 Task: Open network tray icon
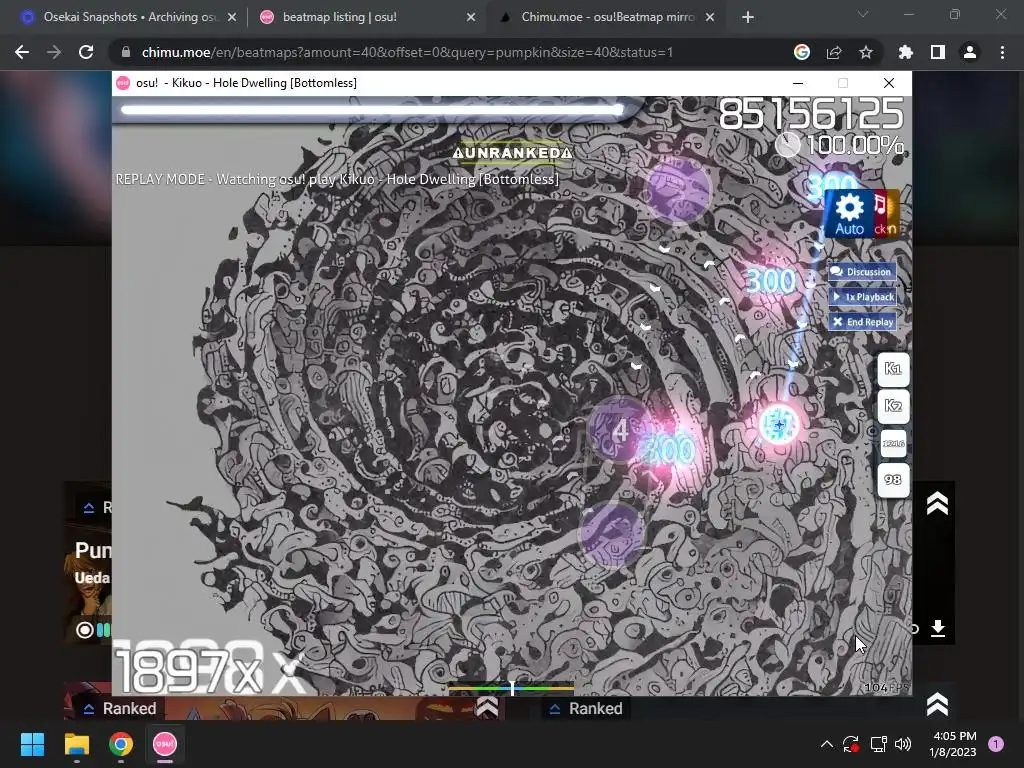(x=878, y=744)
